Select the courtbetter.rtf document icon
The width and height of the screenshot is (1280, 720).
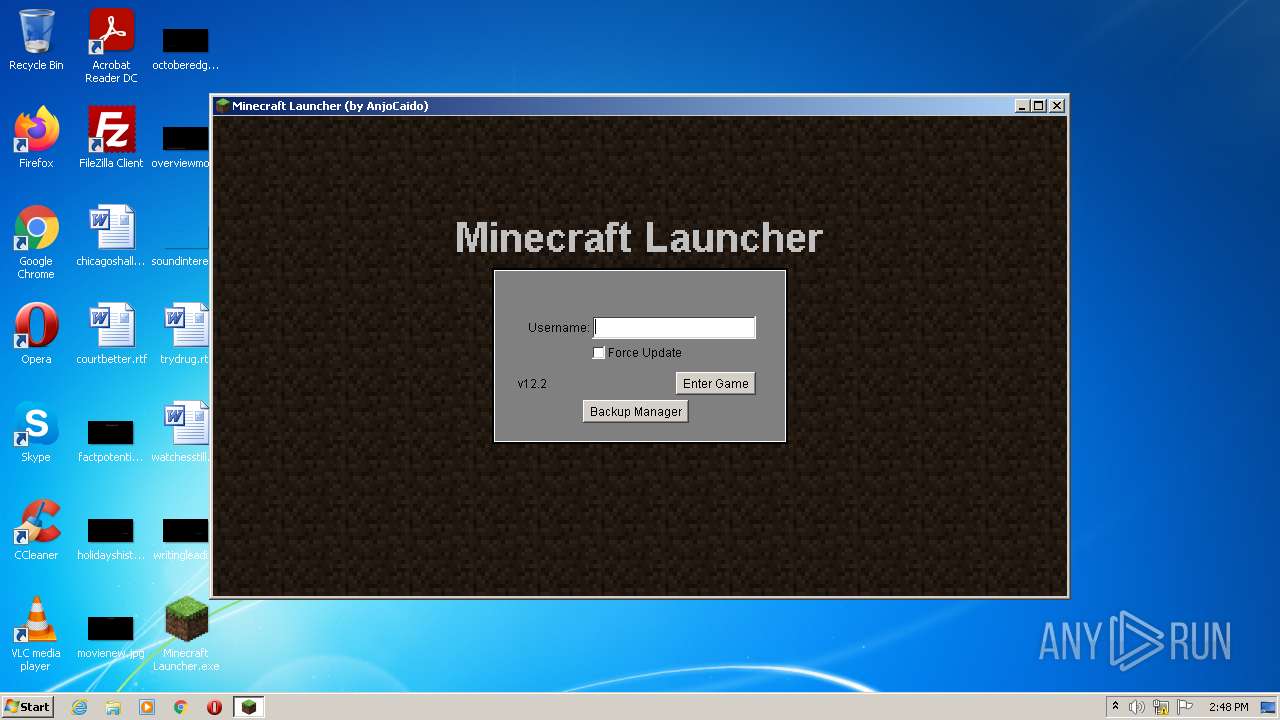point(111,334)
